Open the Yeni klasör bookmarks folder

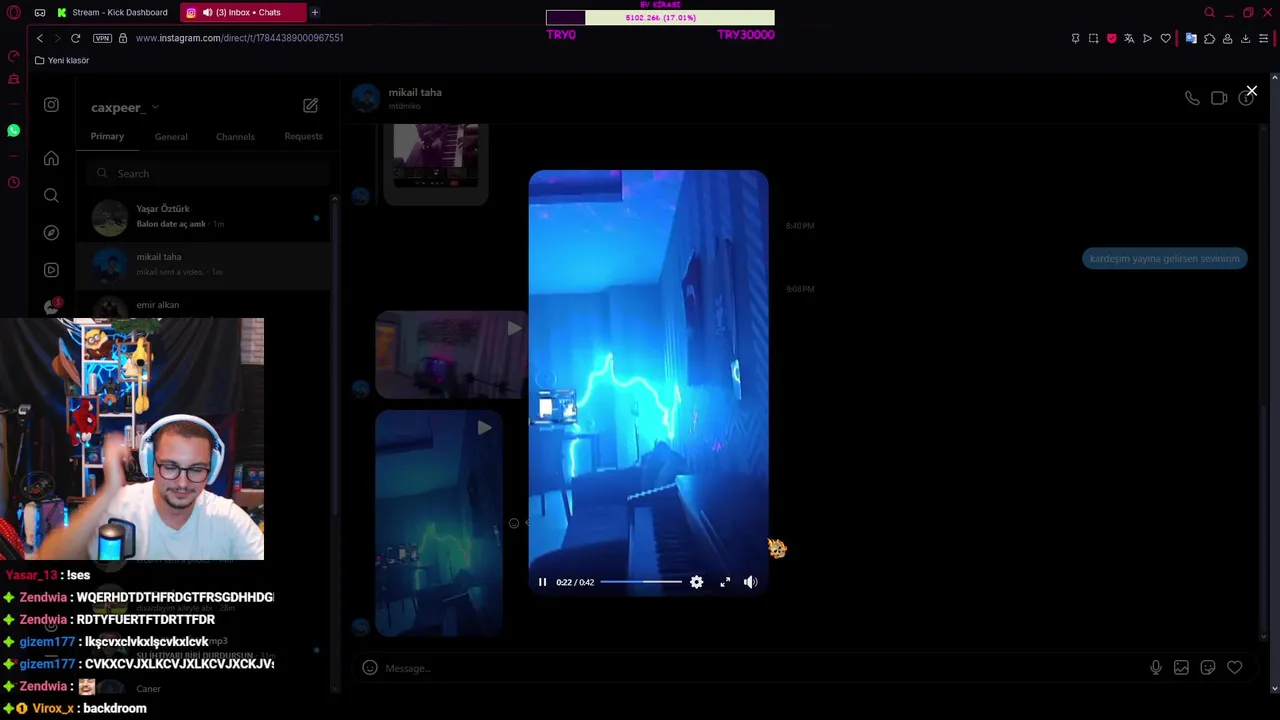[62, 60]
